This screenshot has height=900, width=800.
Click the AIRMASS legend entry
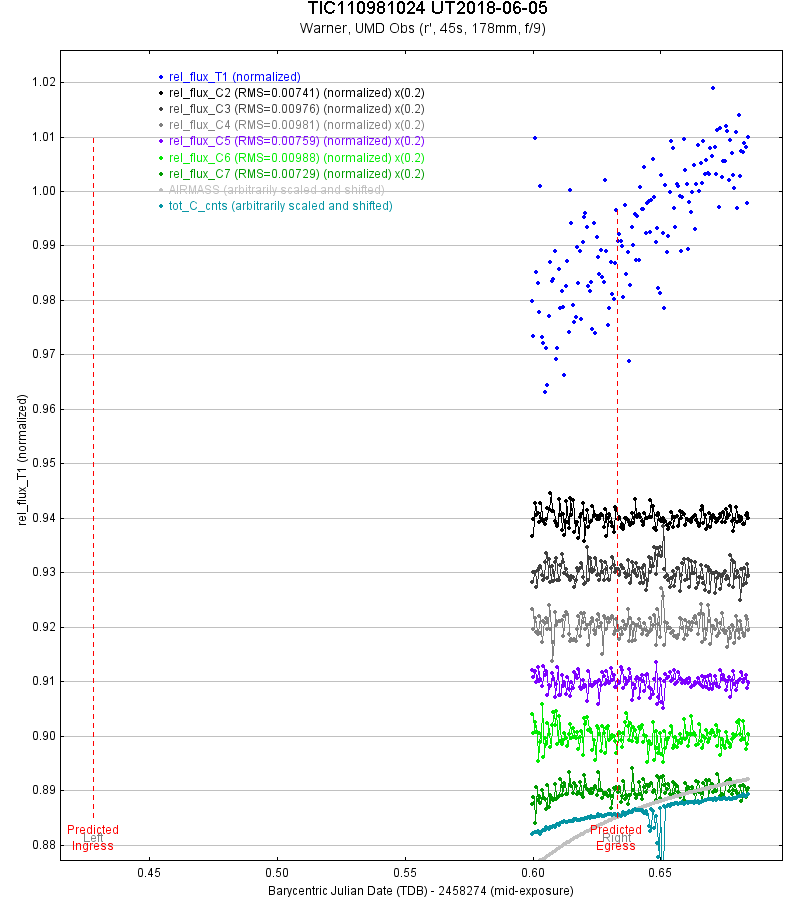point(277,190)
